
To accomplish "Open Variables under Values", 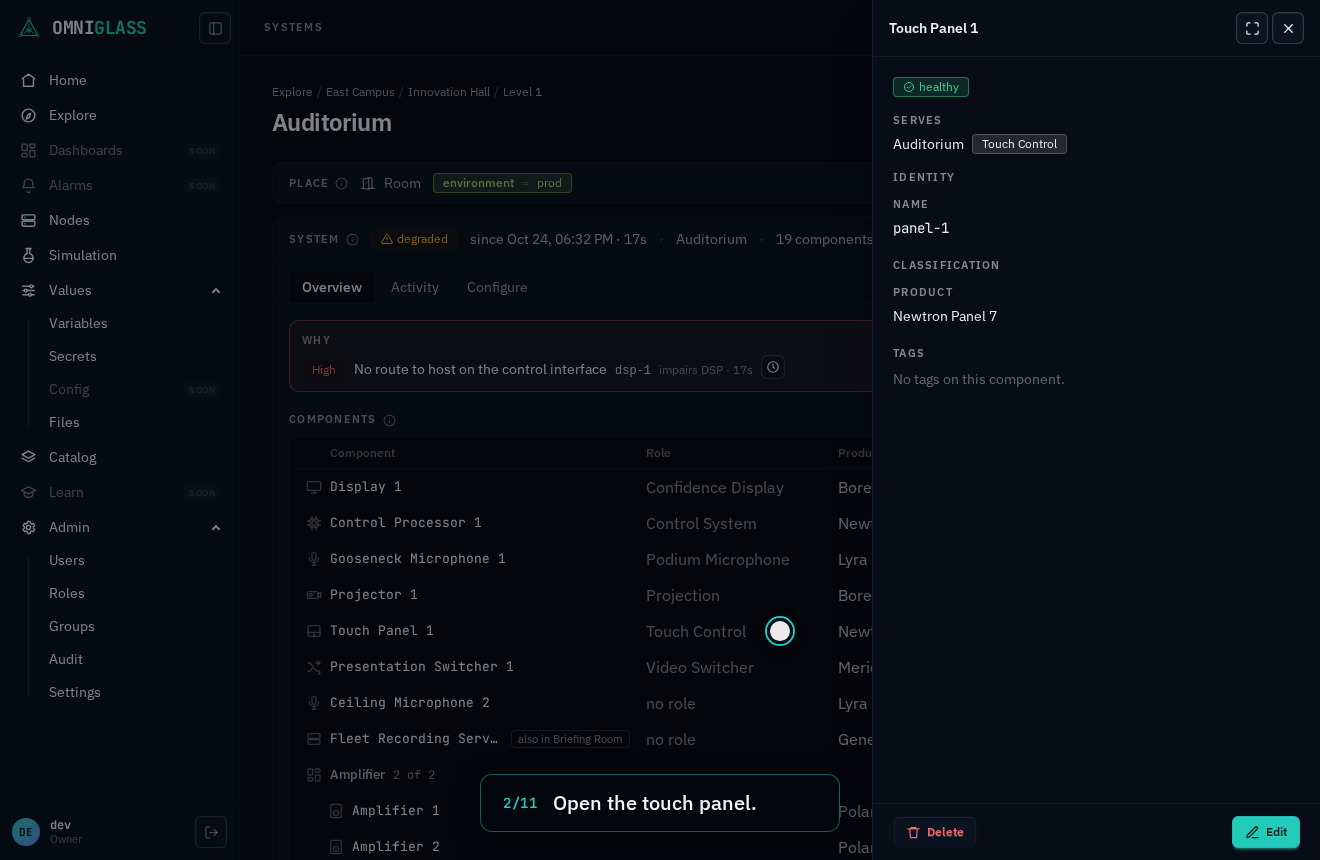I will coord(78,323).
